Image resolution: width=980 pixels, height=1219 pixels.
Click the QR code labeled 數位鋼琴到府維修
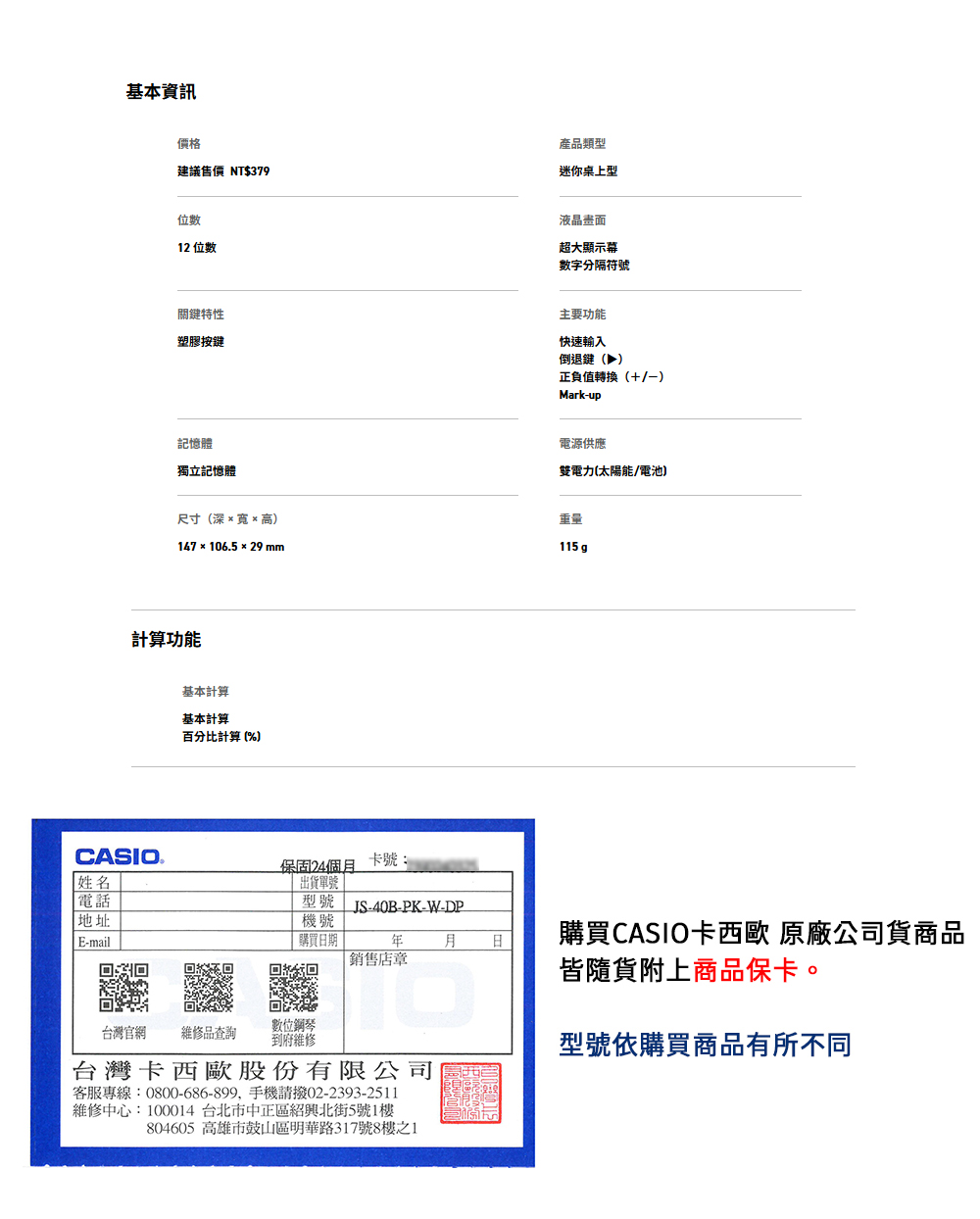click(294, 987)
